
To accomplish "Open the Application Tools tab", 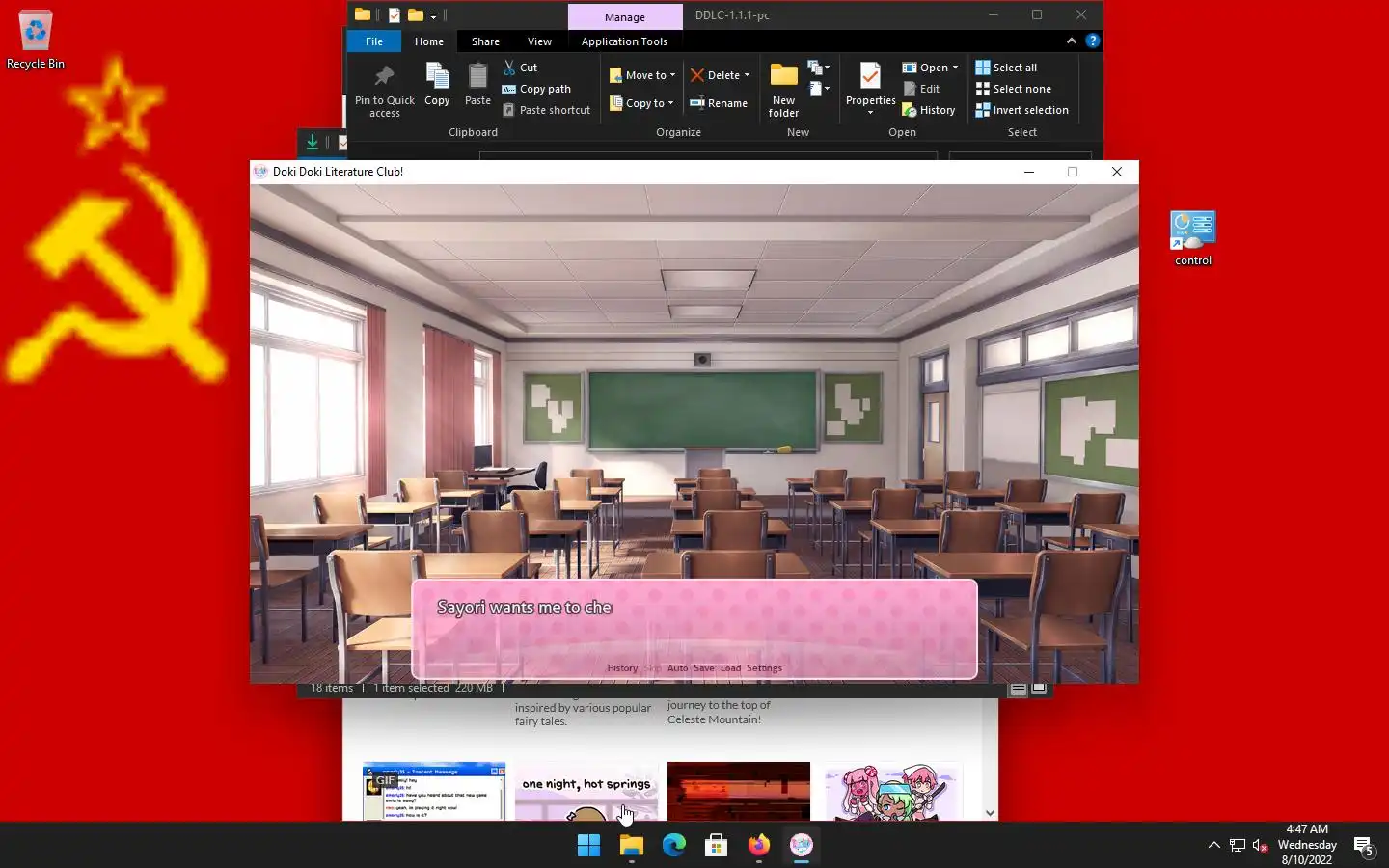I will 624,41.
